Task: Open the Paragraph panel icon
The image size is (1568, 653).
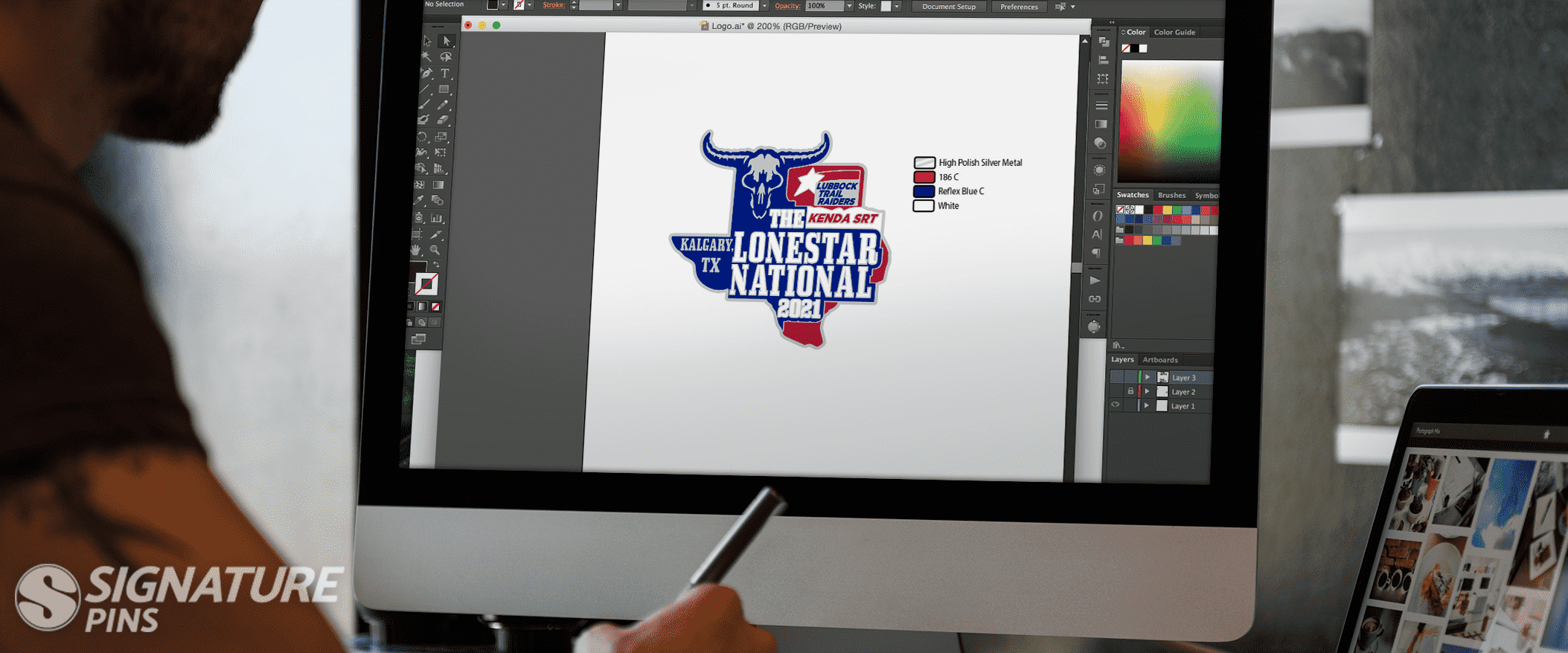Action: click(1096, 254)
